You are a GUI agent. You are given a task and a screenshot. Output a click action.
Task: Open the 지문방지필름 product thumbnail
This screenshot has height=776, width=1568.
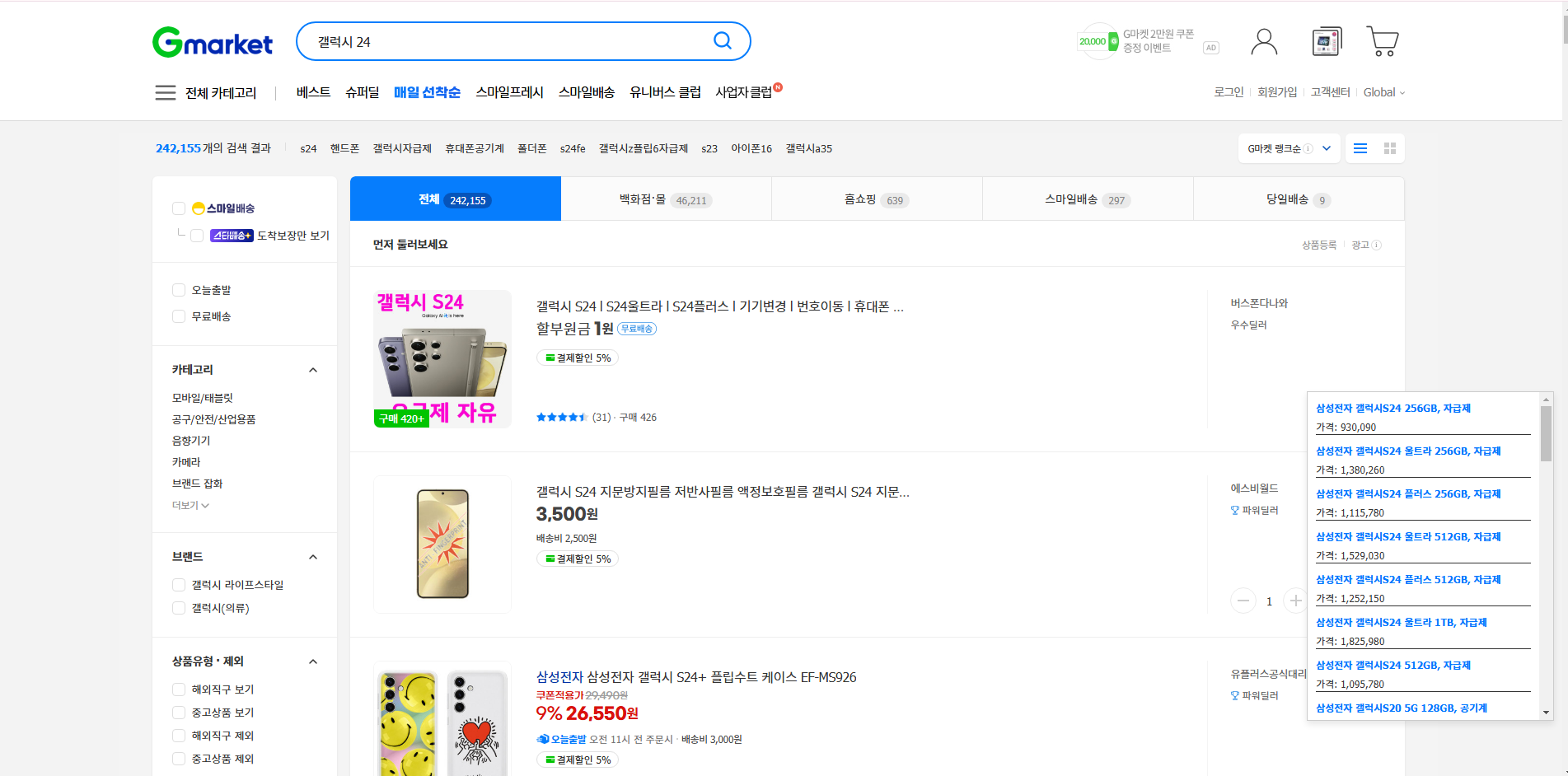click(442, 545)
